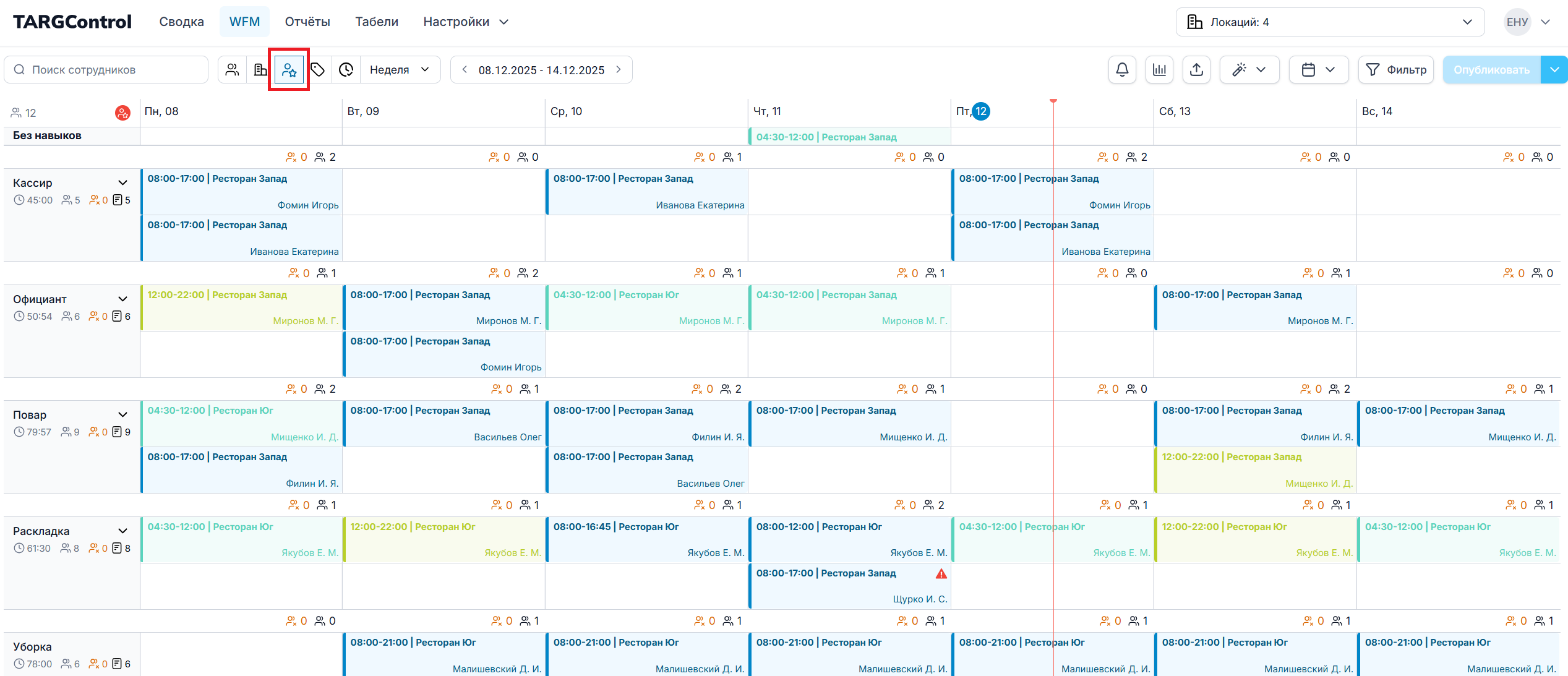Click the export upload icon

[x=1196, y=70]
